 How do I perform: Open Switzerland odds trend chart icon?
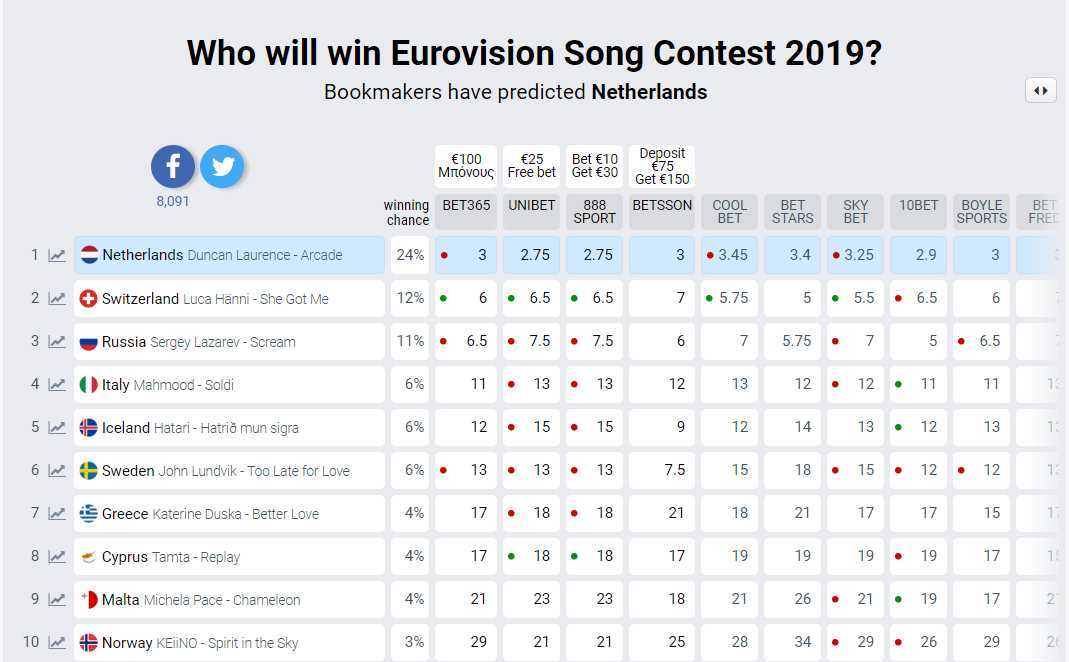pyautogui.click(x=57, y=299)
